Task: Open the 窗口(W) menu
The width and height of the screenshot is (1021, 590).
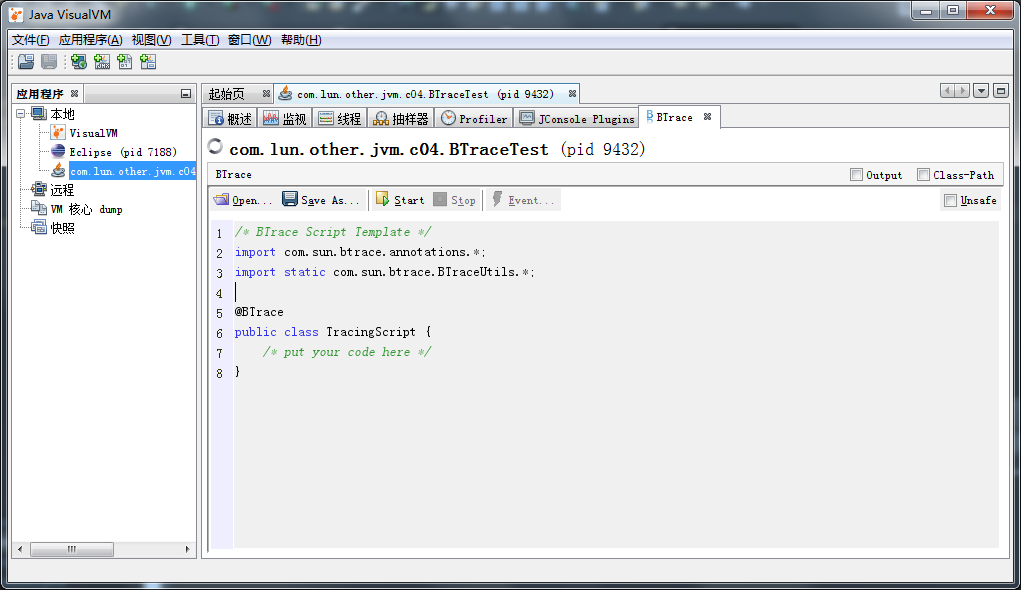Action: 249,40
